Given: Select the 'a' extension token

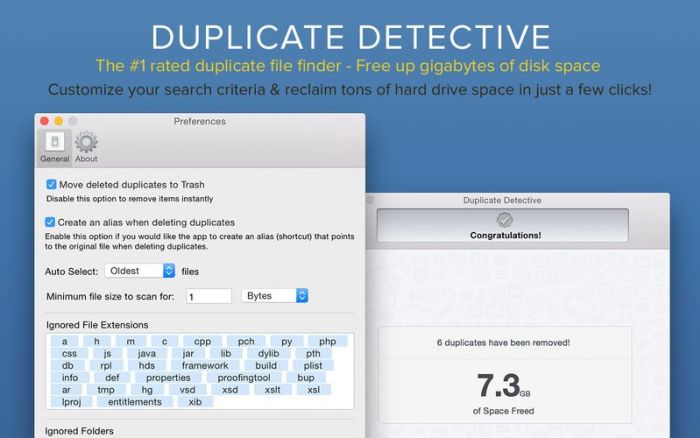Looking at the screenshot, I should click(x=65, y=341).
